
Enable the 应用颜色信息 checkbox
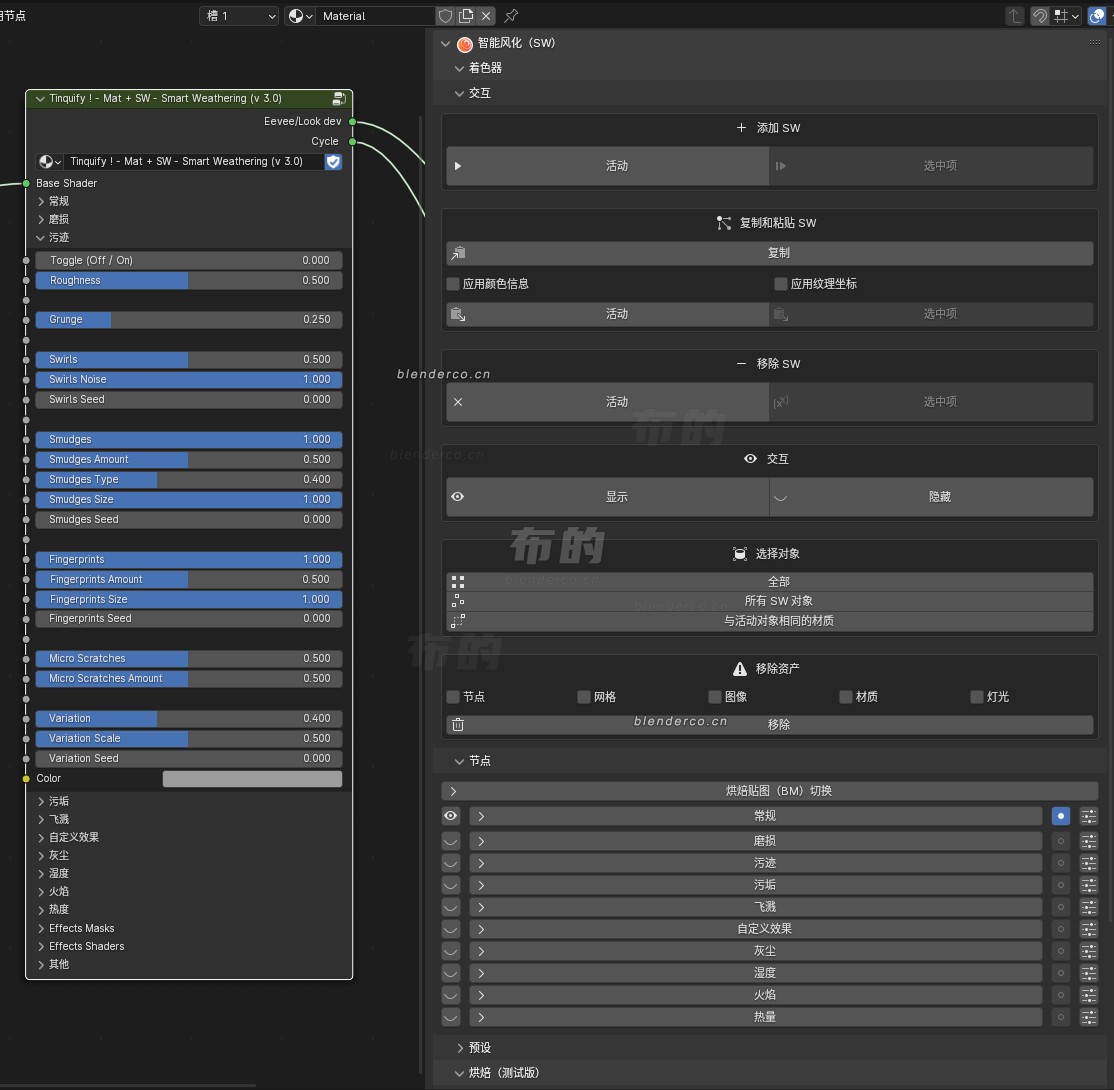(x=453, y=284)
